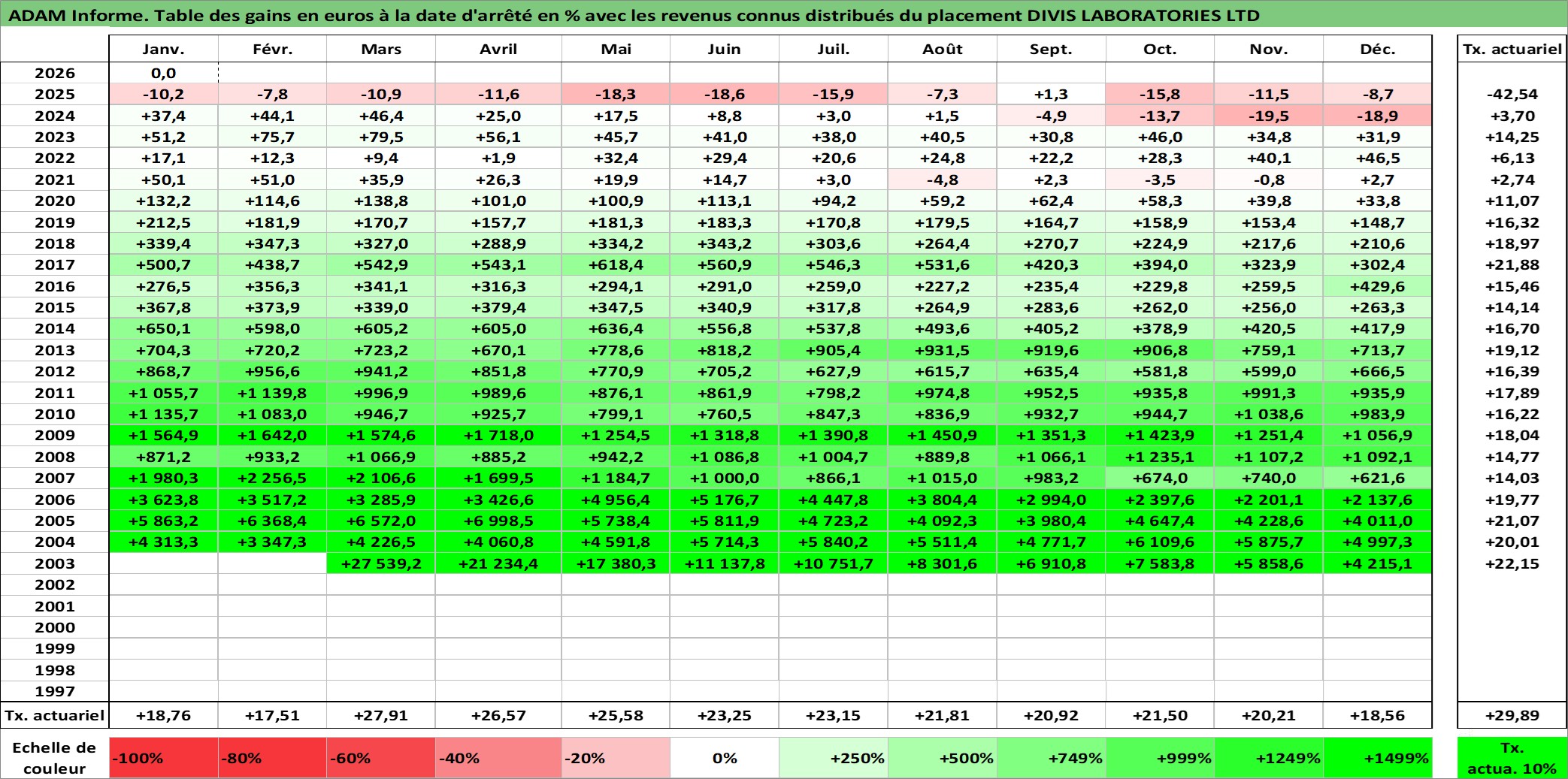Select the -4,8 cell in August 2021
Image resolution: width=1568 pixels, height=779 pixels.
pyautogui.click(x=943, y=180)
